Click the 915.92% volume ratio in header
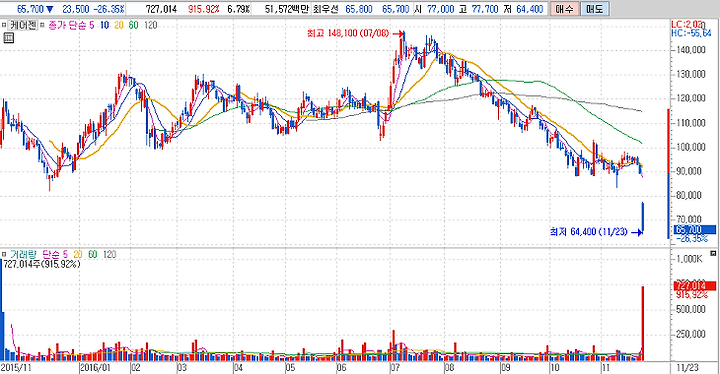Viewport: 720px width, 374px height. [203, 9]
